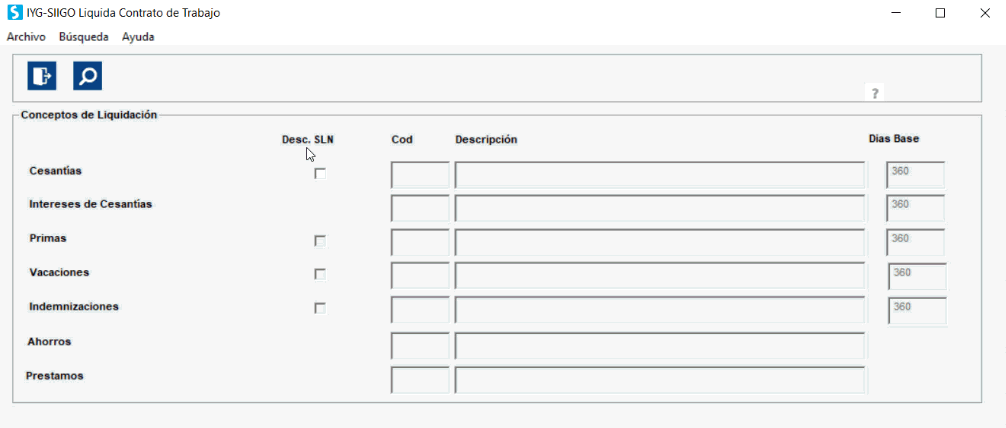The image size is (1006, 428).
Task: Toggle Desc. SLN checkbox for Indemnizaciones
Action: click(x=320, y=308)
